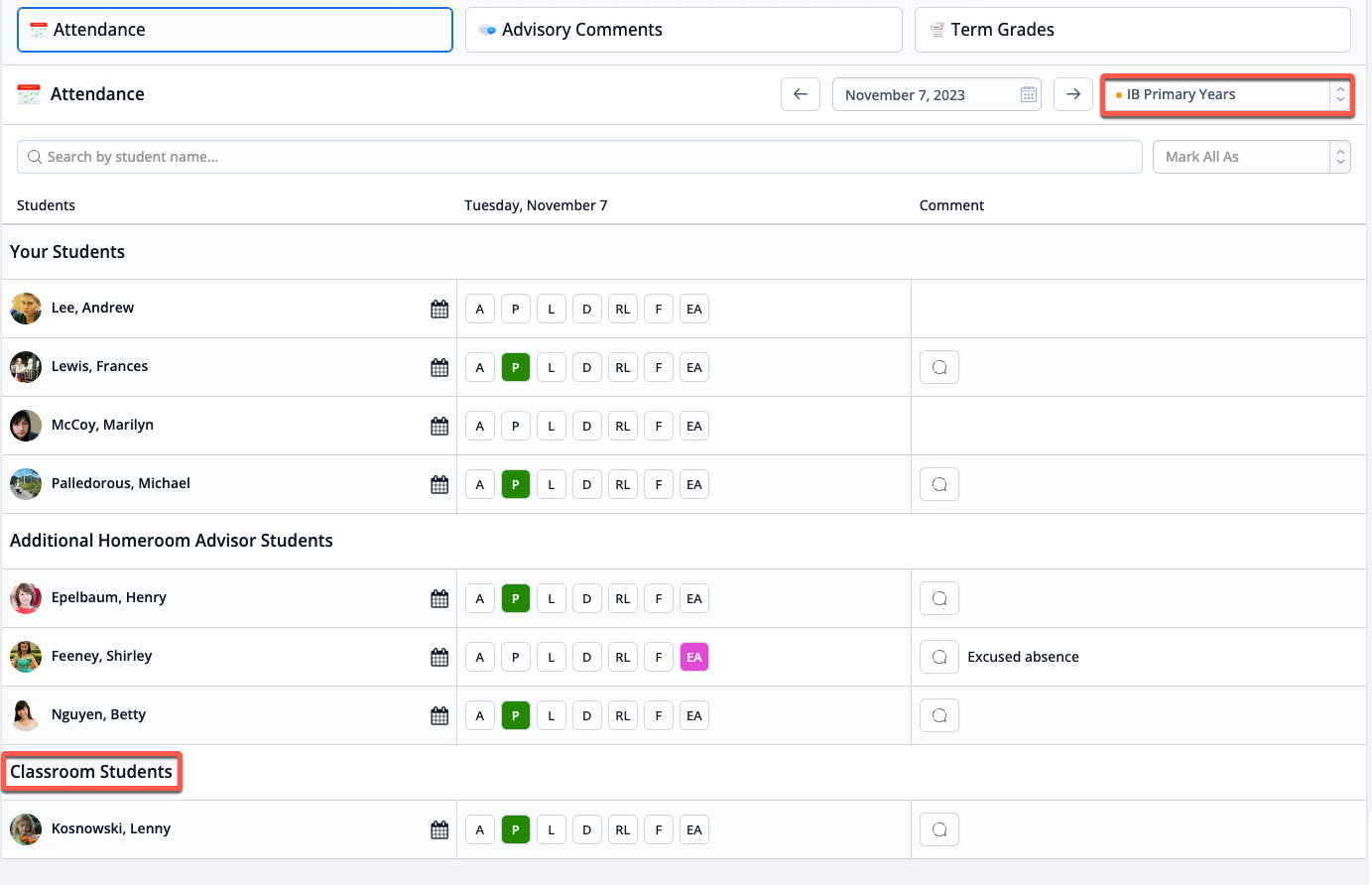Open calendar icon for Feeney, Shirley
The image size is (1372, 885).
tap(439, 658)
